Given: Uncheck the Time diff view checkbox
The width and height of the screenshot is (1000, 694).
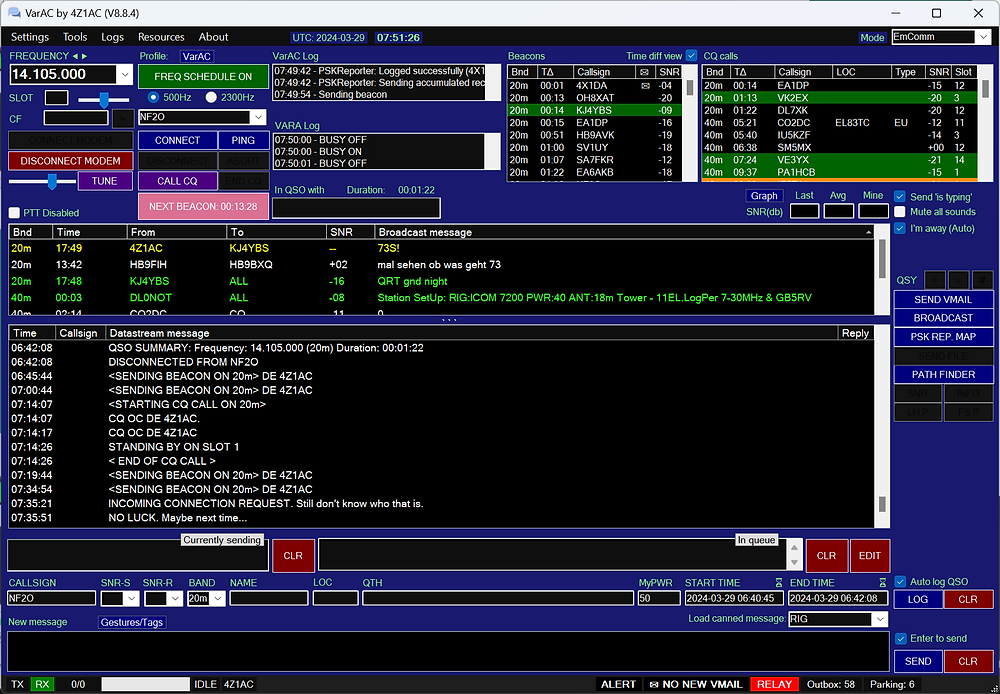Looking at the screenshot, I should click(x=691, y=56).
